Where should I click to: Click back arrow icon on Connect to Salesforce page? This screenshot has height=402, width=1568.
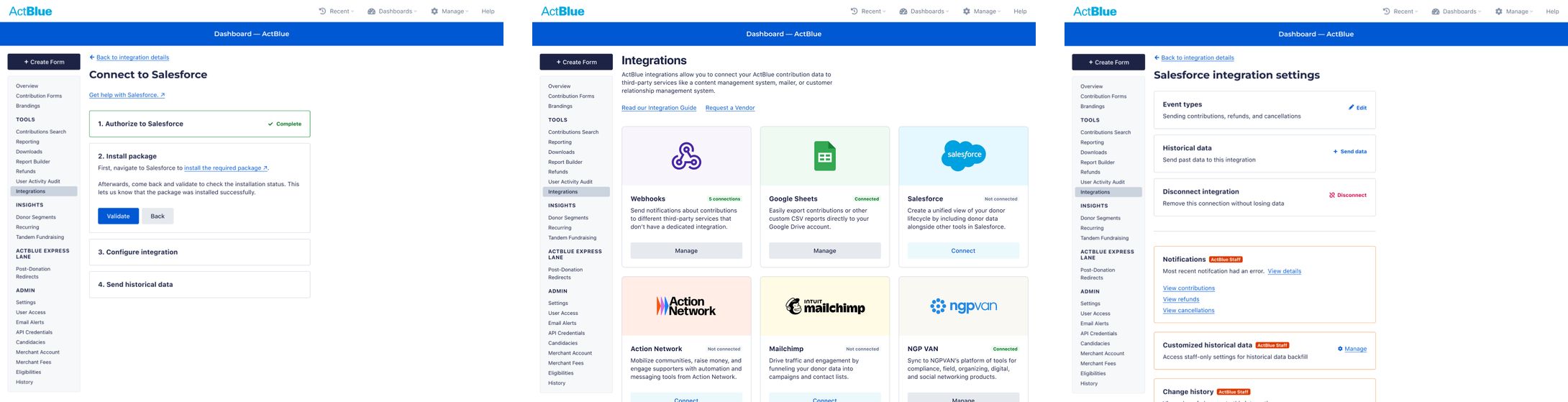coord(92,58)
